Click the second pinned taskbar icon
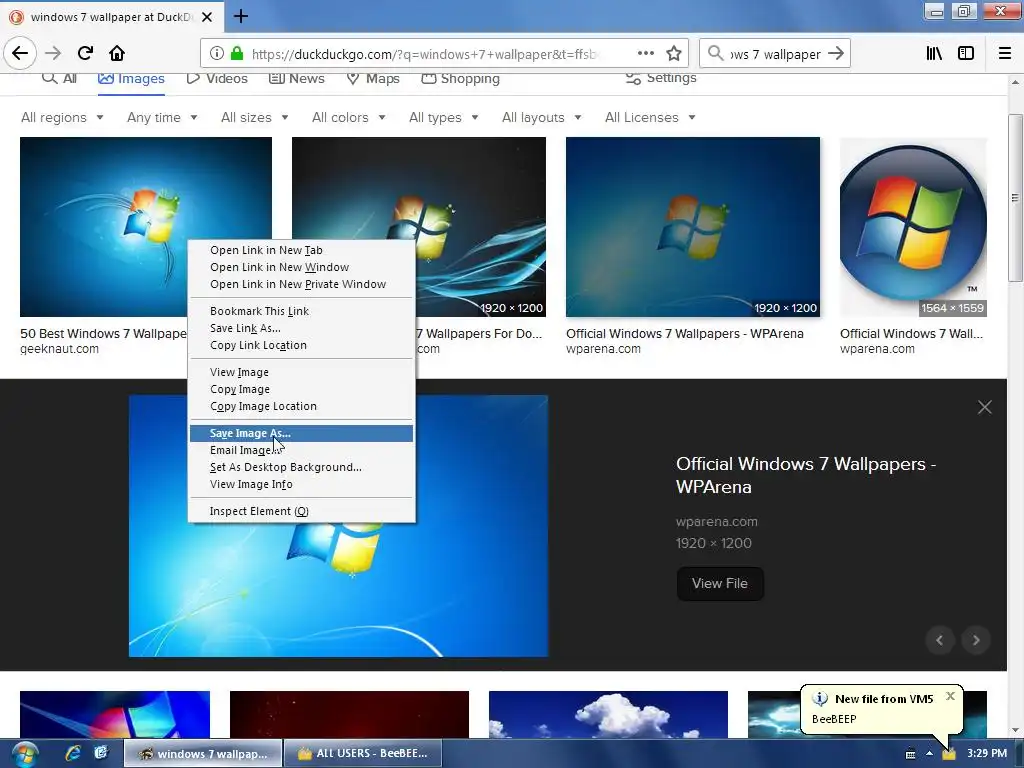 [x=101, y=753]
